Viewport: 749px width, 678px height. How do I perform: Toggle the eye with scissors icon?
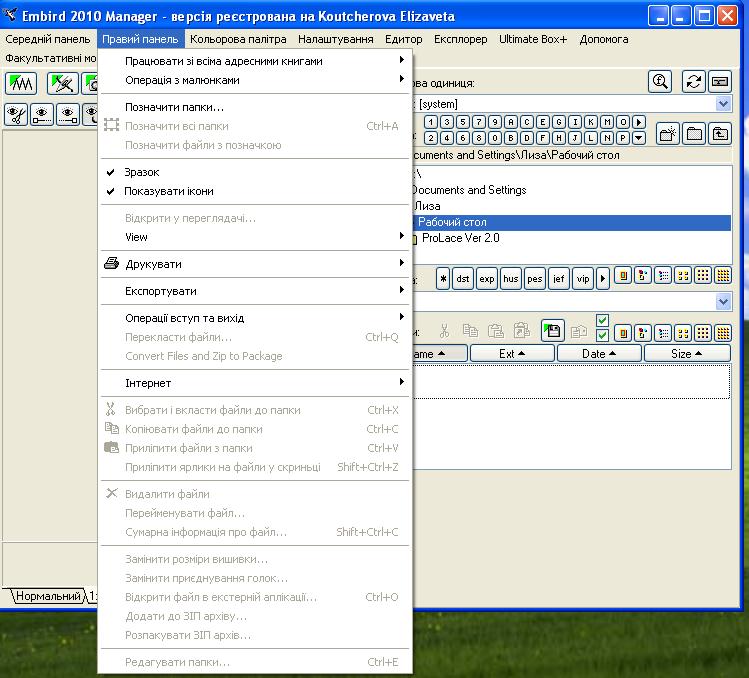point(17,114)
